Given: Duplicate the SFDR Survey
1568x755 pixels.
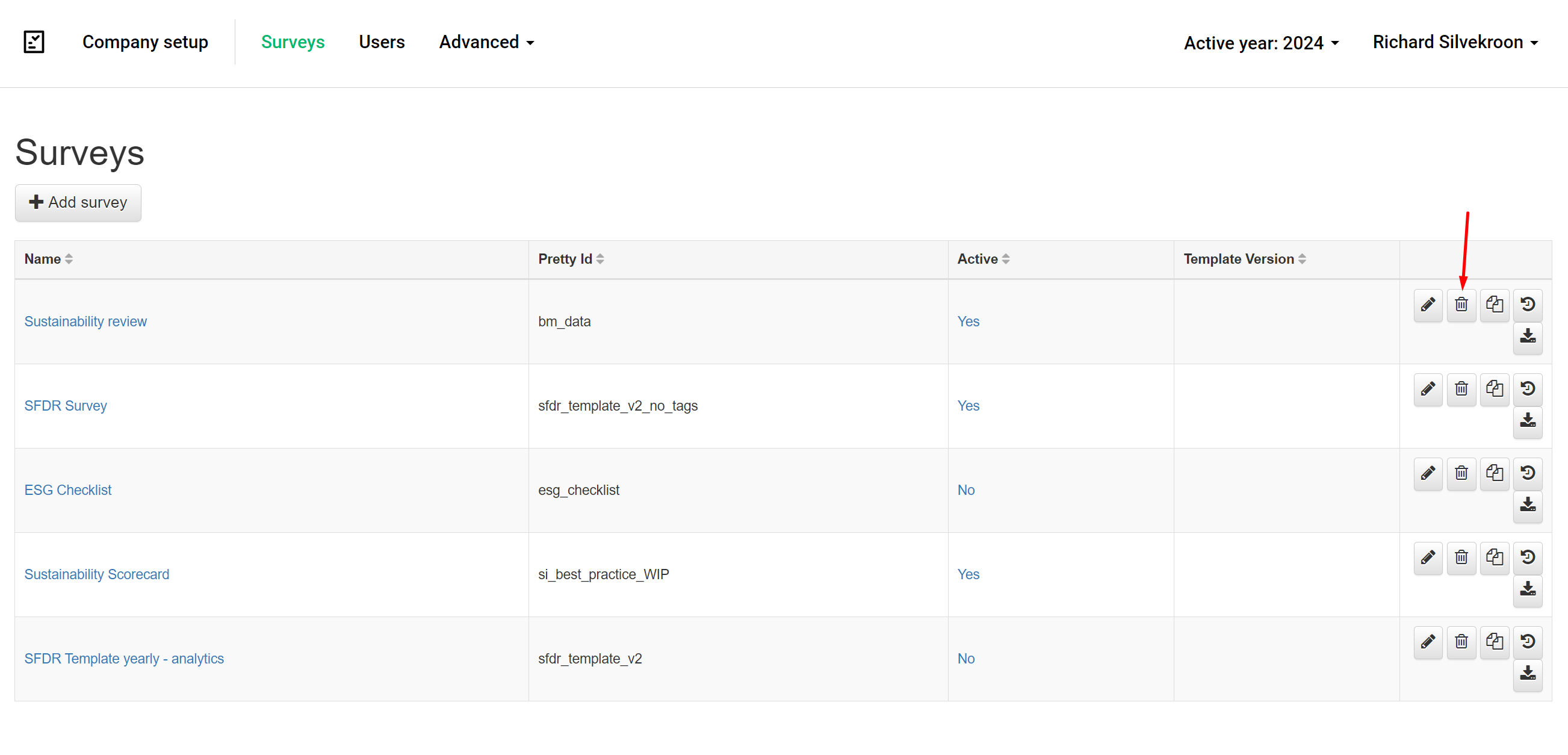Looking at the screenshot, I should click(x=1495, y=389).
